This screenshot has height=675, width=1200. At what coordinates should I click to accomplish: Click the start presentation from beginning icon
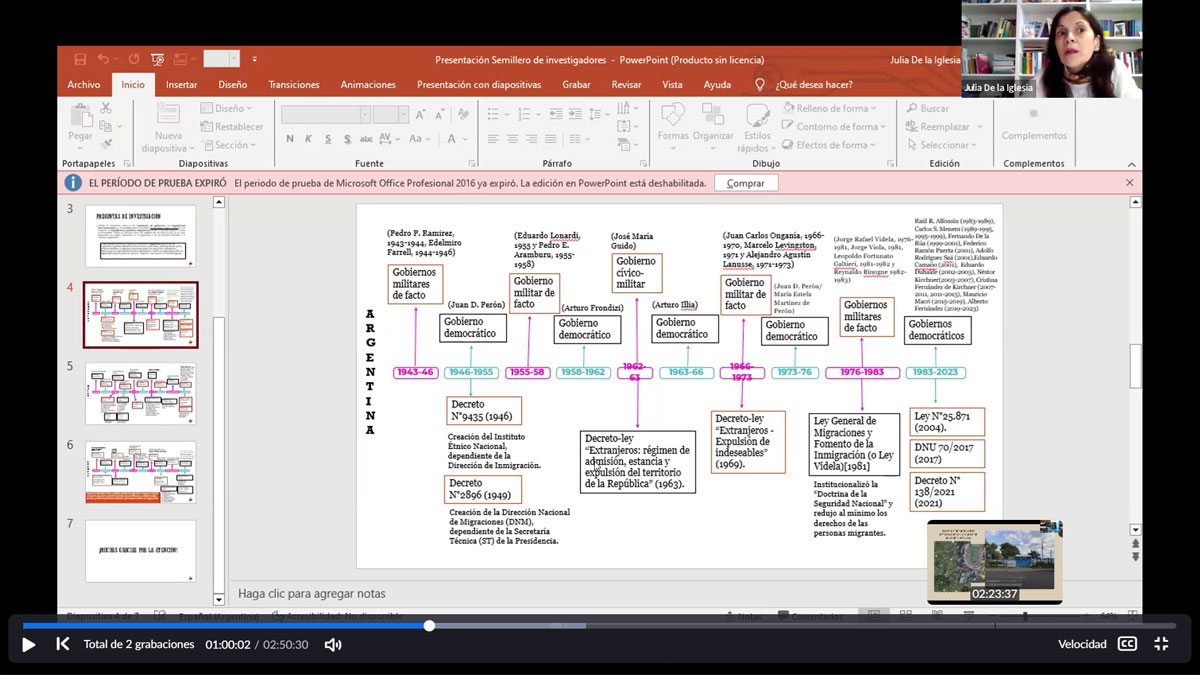click(x=157, y=60)
